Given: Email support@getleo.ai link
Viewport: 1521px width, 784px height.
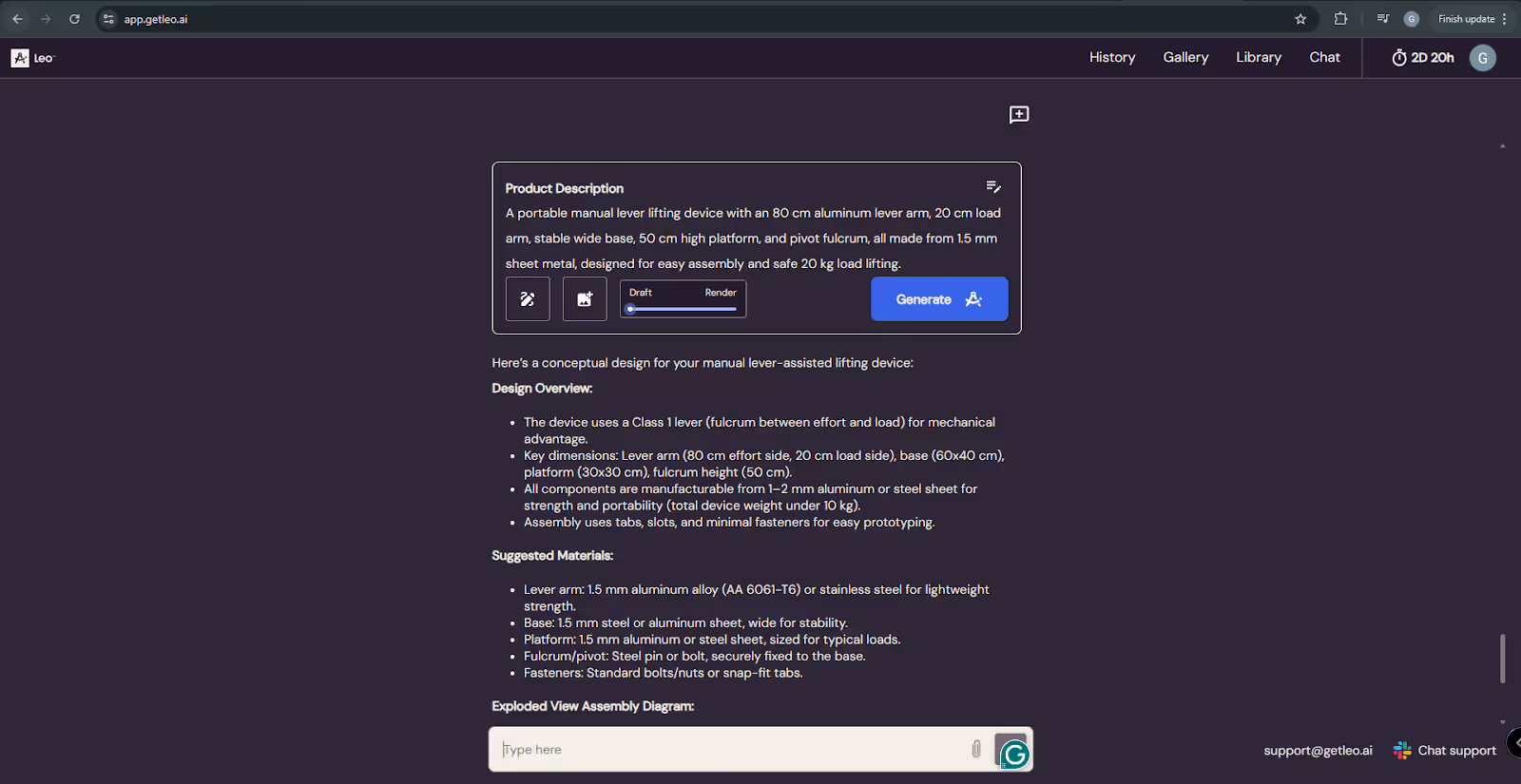Looking at the screenshot, I should point(1318,751).
